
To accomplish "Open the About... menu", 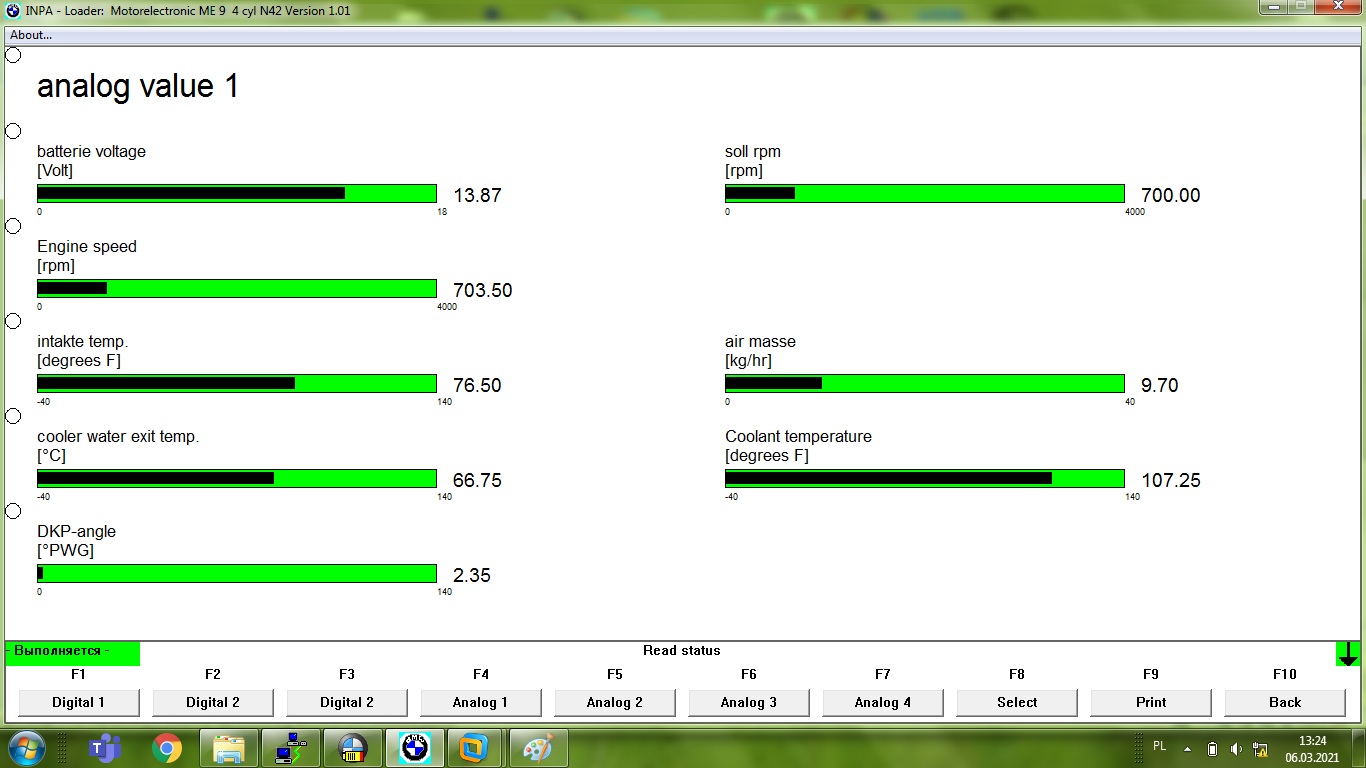I will (31, 35).
